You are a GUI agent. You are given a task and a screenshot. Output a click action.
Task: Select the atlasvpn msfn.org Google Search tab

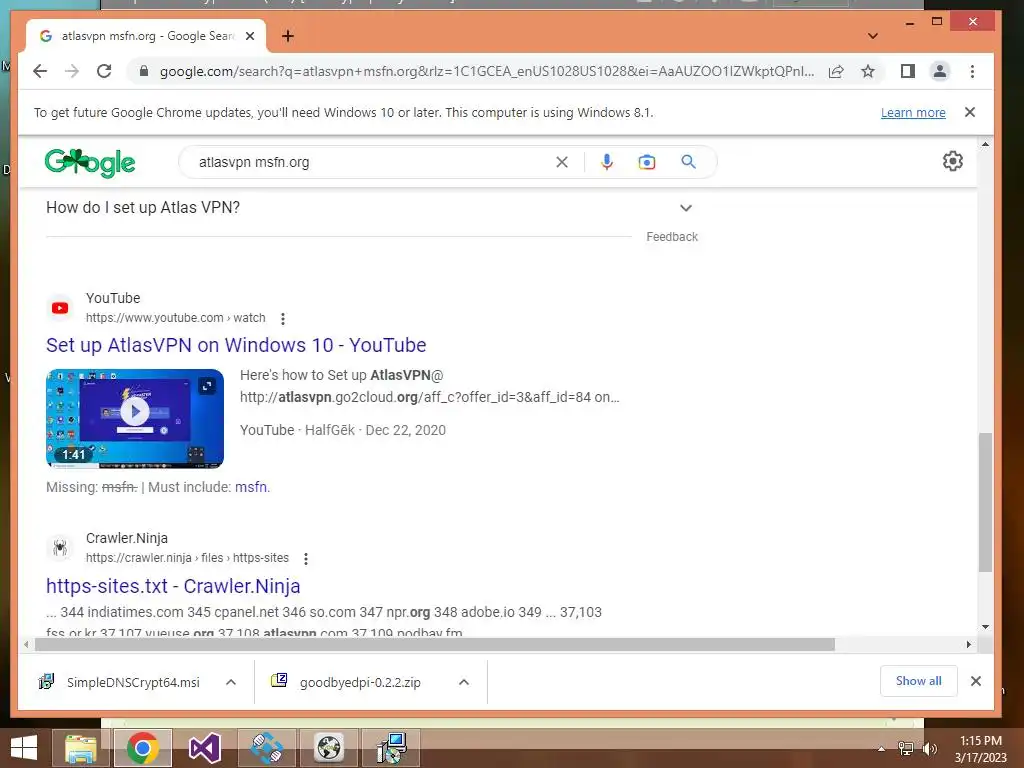146,36
